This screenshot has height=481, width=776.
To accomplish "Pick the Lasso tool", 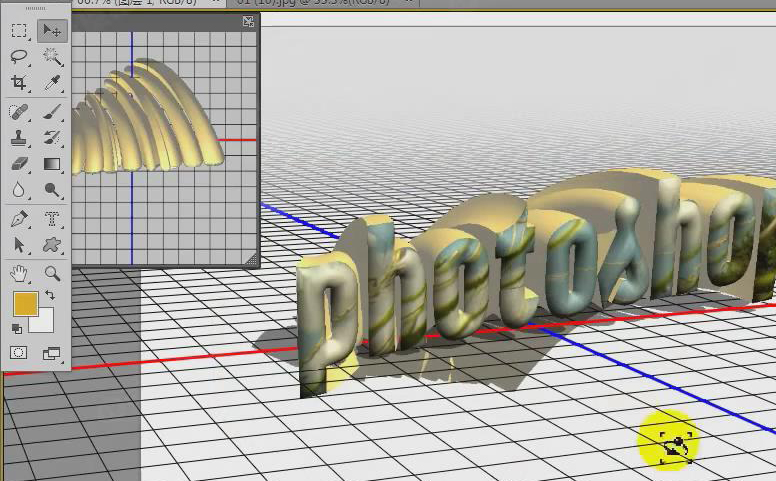I will click(x=19, y=57).
